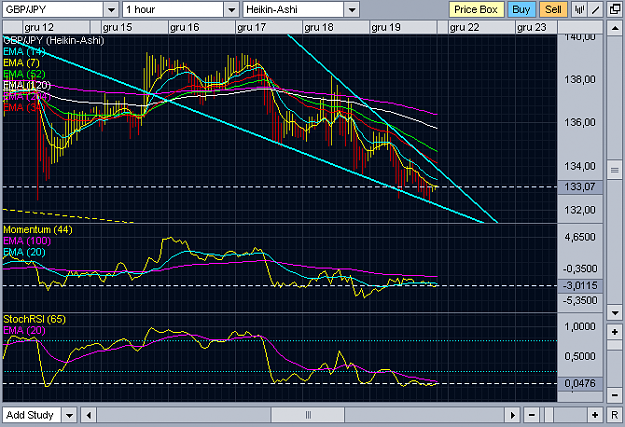Click the gru 19 date header
625x427 pixels.
385,28
